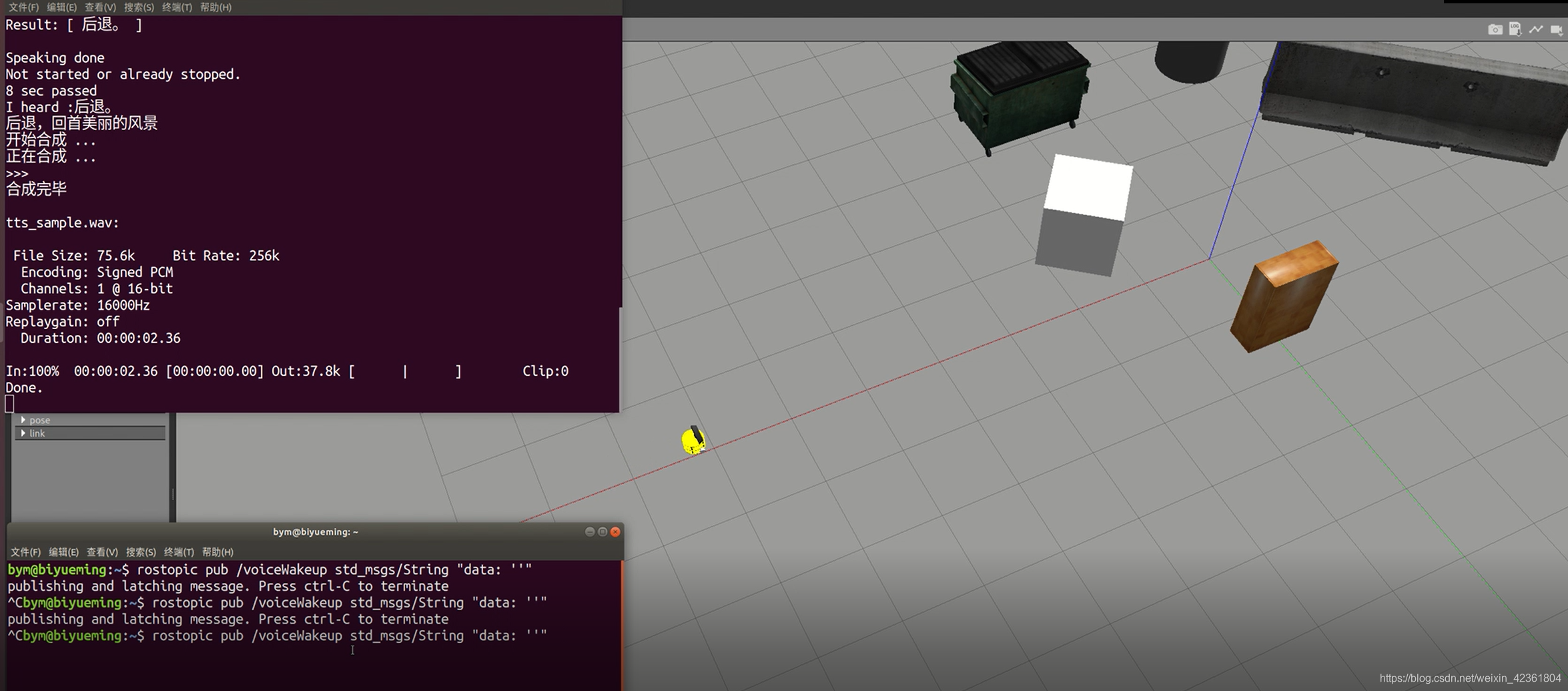Open the Gazebo plot line-graph icon
Image resolution: width=1568 pixels, height=691 pixels.
click(1536, 29)
